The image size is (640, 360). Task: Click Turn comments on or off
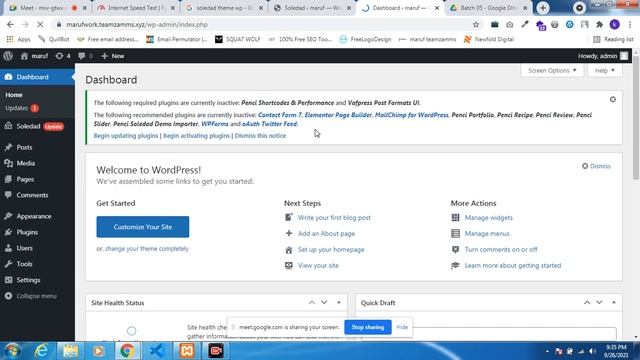[501, 249]
